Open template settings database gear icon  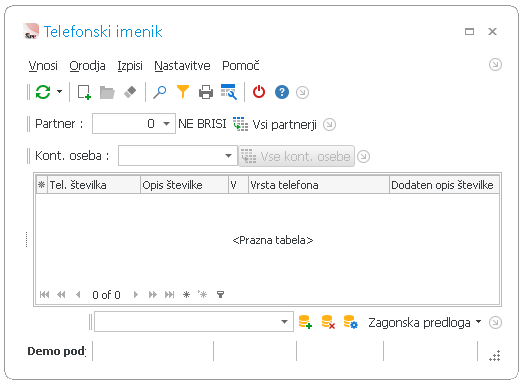tap(351, 322)
